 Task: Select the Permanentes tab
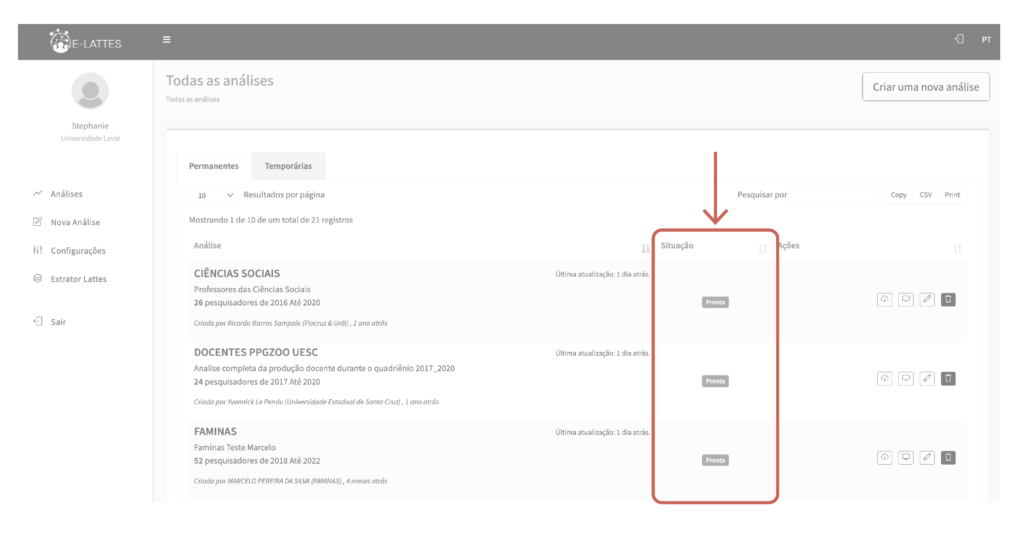[x=214, y=165]
